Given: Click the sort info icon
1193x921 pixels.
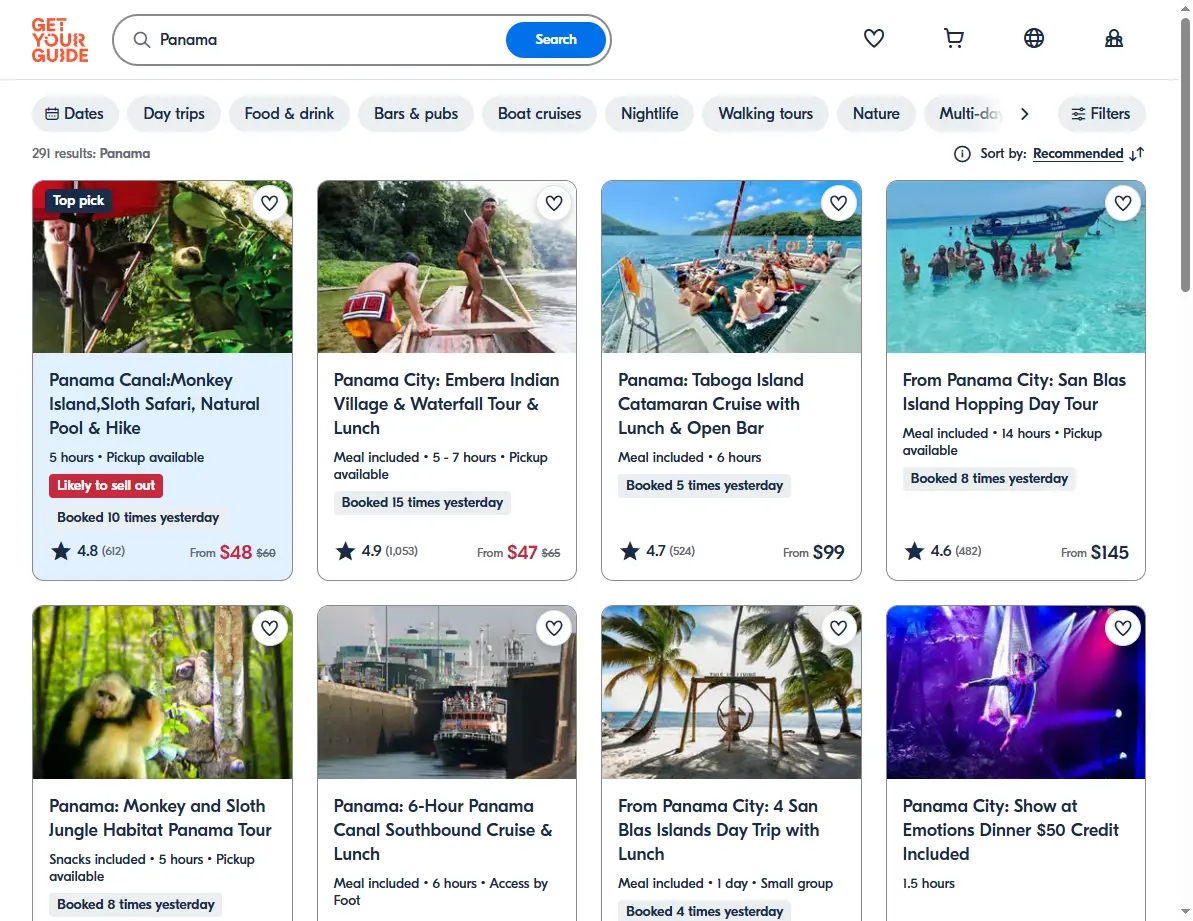Looking at the screenshot, I should click(962, 154).
